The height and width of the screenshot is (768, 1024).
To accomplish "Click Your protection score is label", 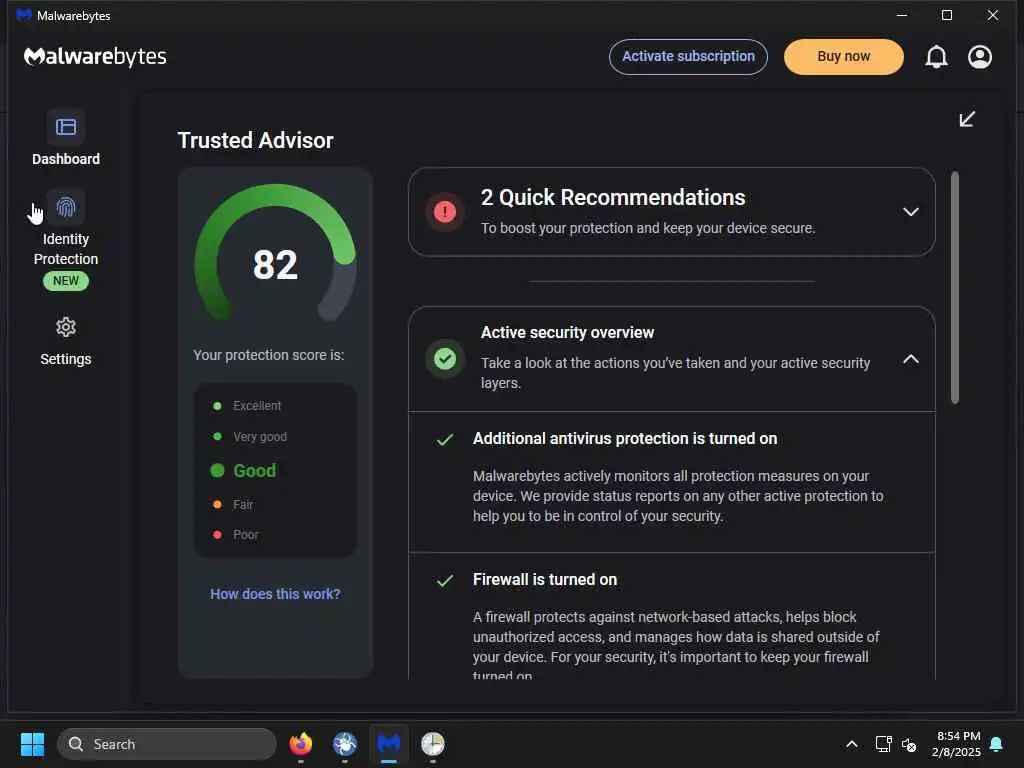I will click(268, 355).
